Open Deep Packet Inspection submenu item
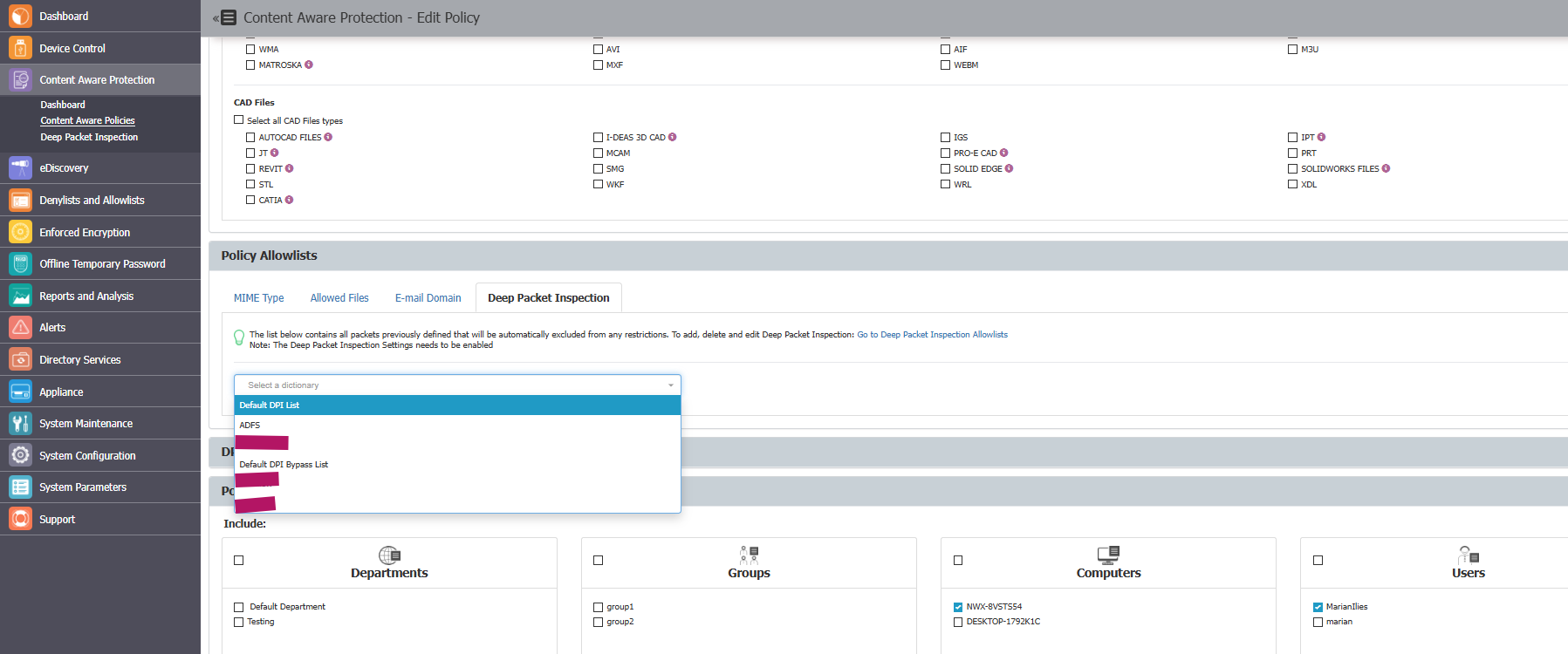The image size is (1568, 654). [89, 137]
